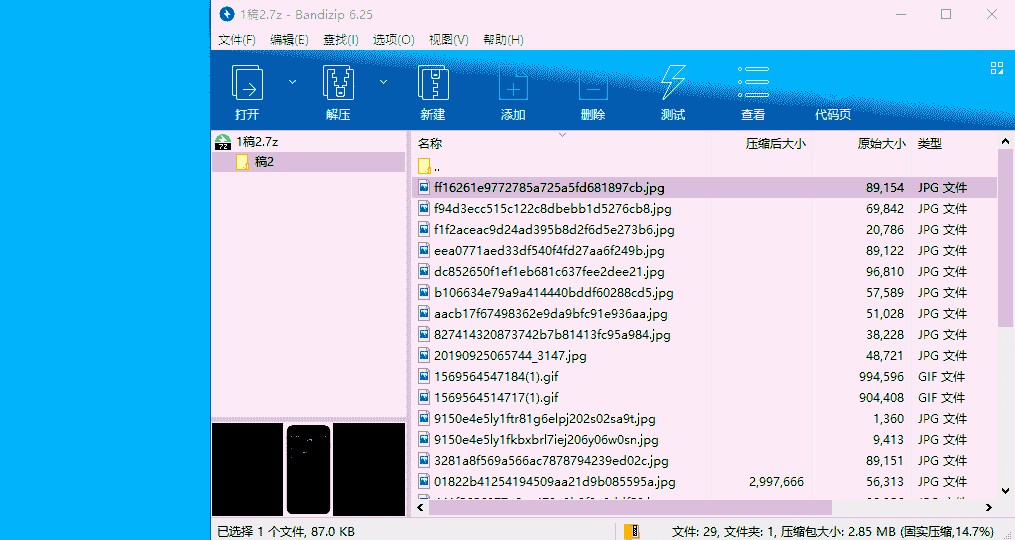This screenshot has width=1015, height=540.
Task: Click icon of 827414320873742b7b81413fc95a984.jpg
Action: [424, 334]
